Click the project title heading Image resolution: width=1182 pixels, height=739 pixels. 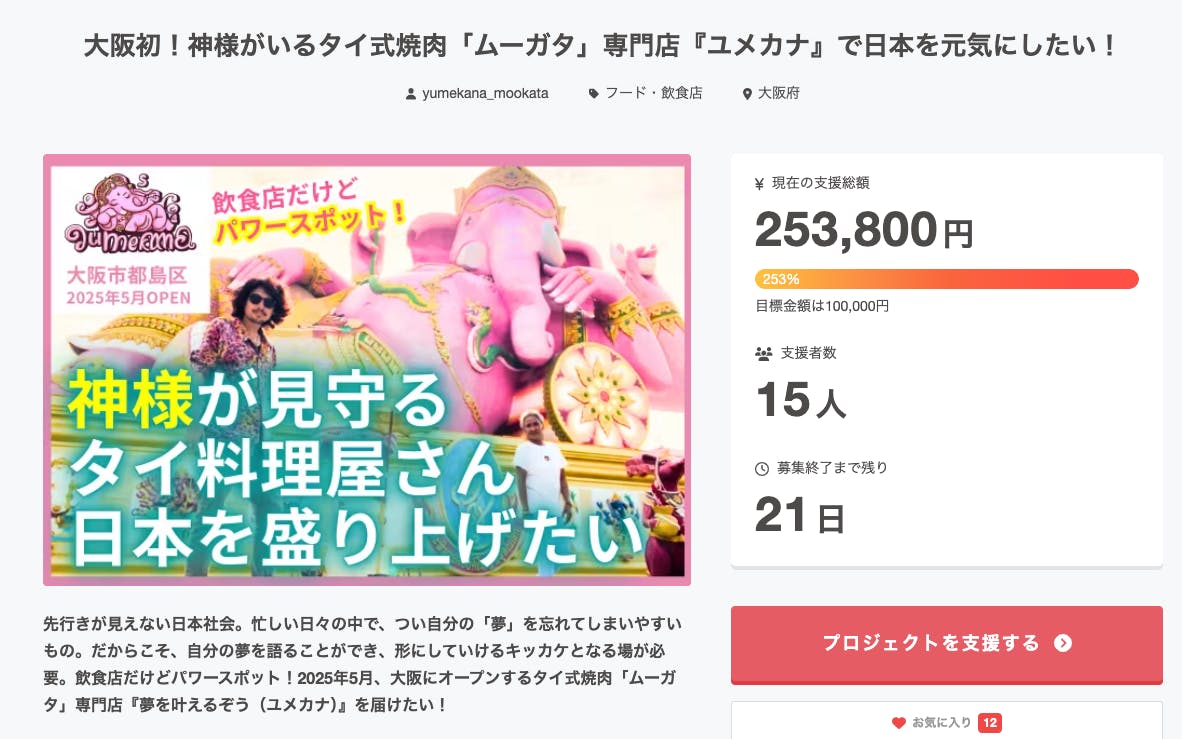(x=600, y=46)
